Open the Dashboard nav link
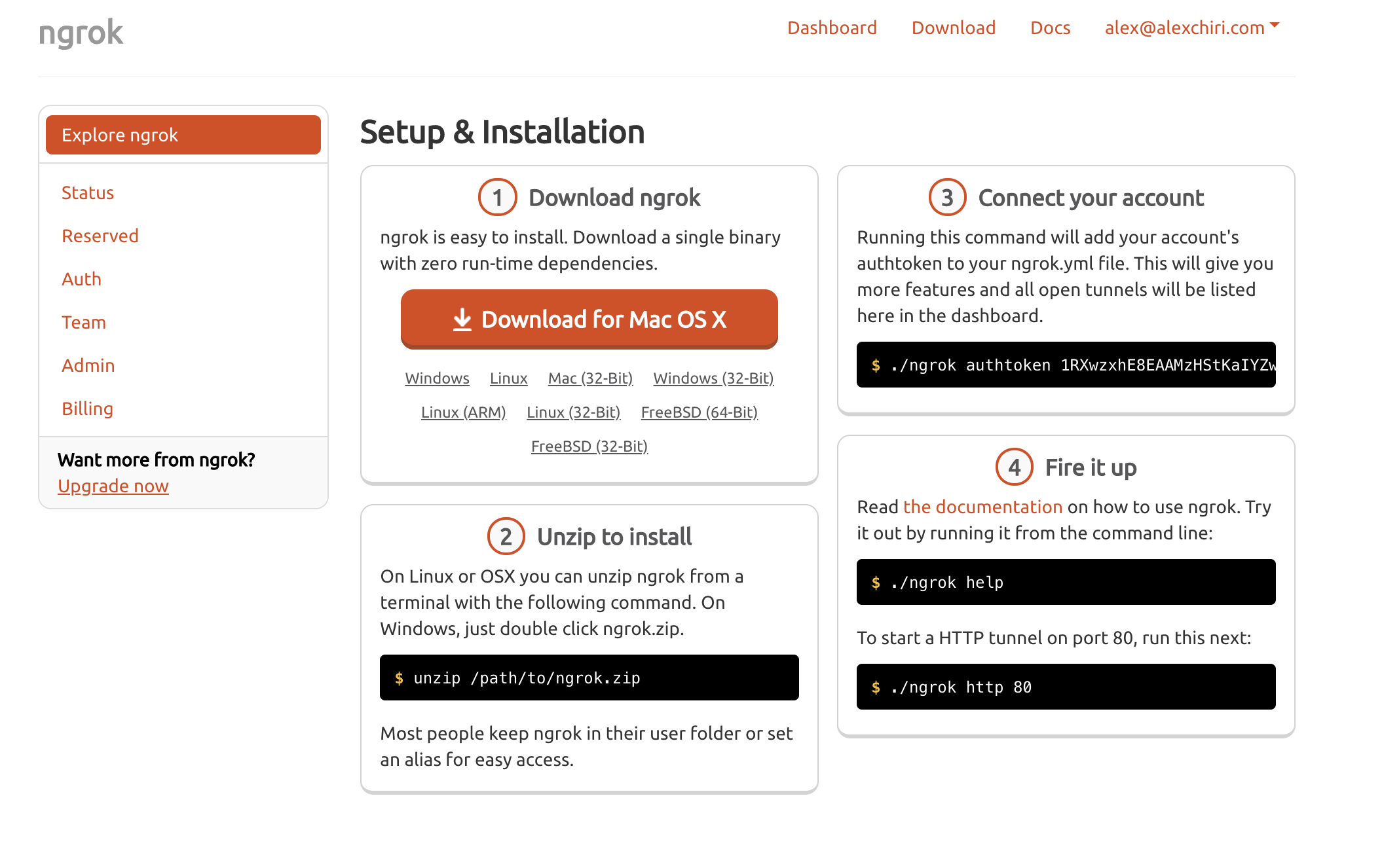1382x868 pixels. tap(832, 27)
